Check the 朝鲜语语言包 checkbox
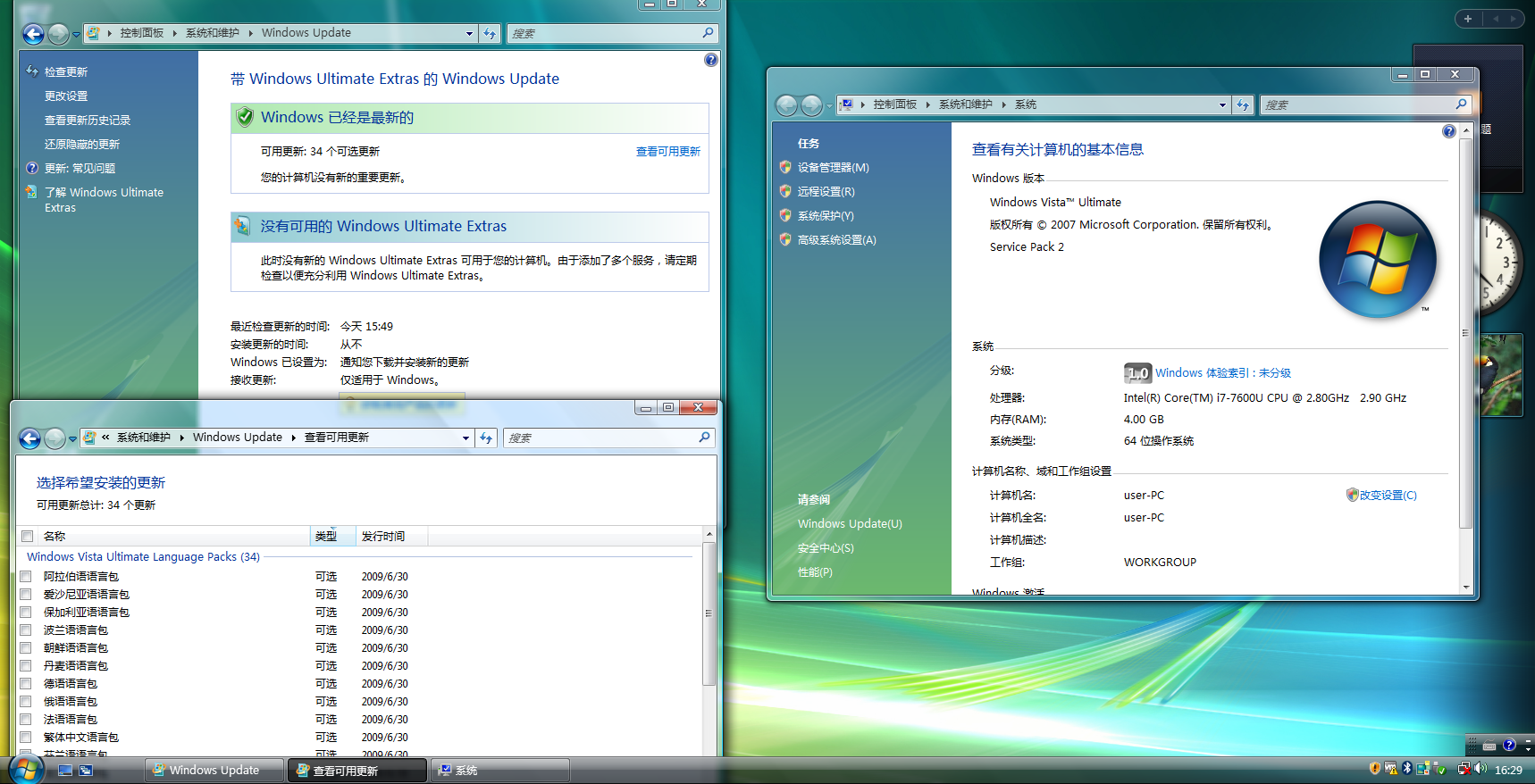1535x784 pixels. coord(26,648)
